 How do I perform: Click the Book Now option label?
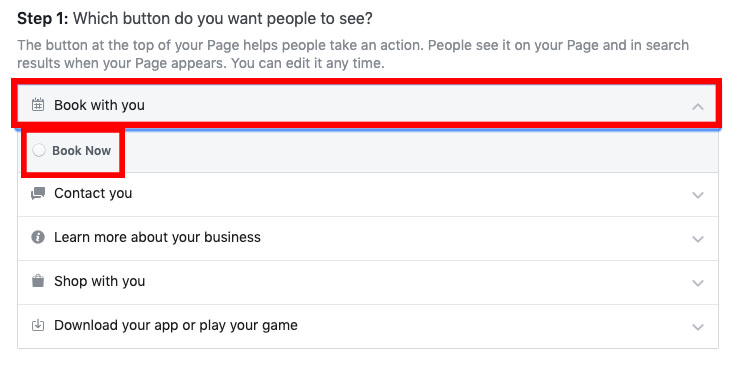(x=81, y=150)
